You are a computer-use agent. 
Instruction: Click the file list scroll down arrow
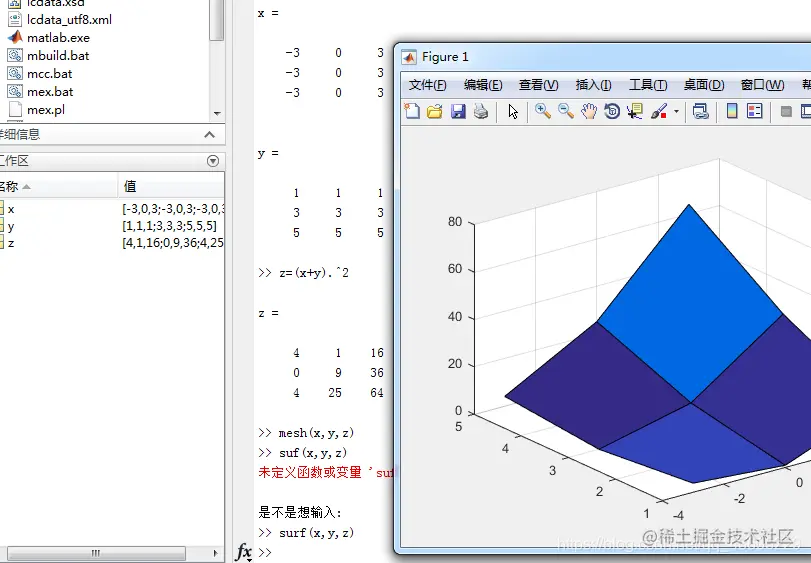pyautogui.click(x=217, y=114)
